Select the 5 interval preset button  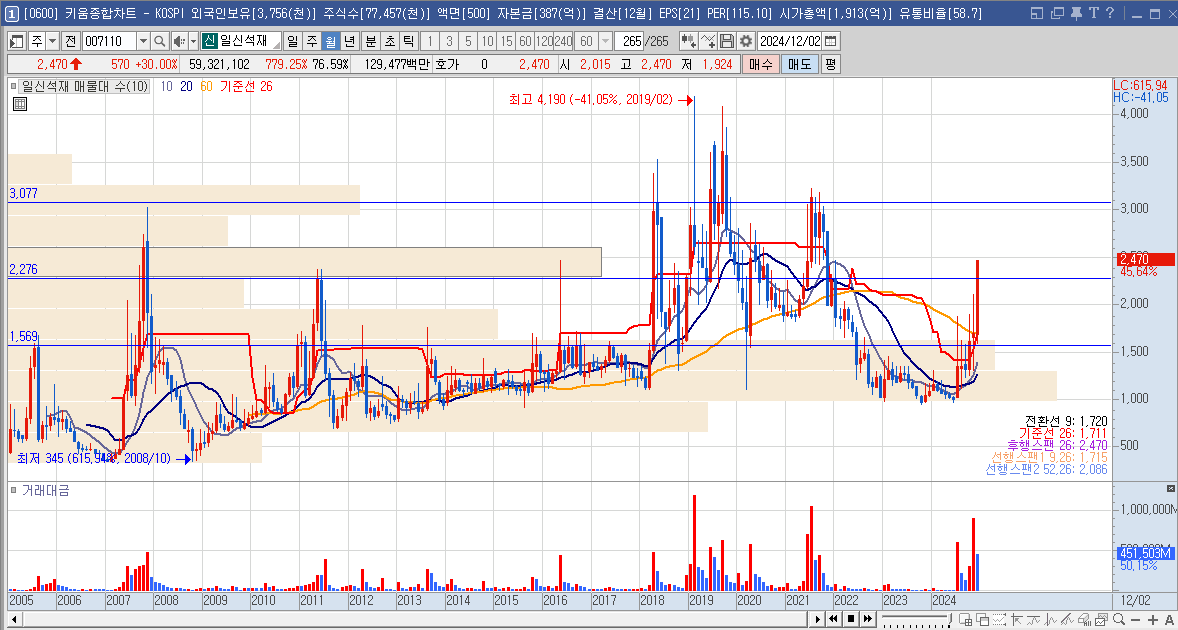coord(468,41)
